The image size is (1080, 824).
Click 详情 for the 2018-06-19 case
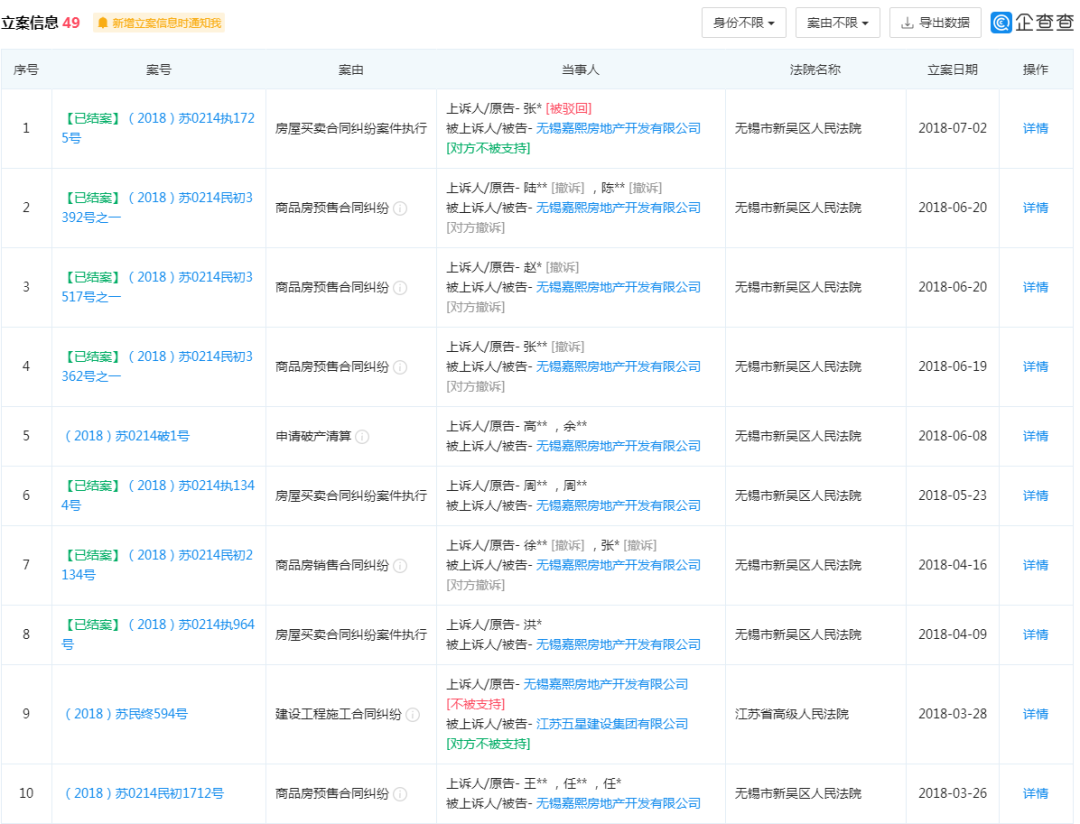click(1035, 367)
